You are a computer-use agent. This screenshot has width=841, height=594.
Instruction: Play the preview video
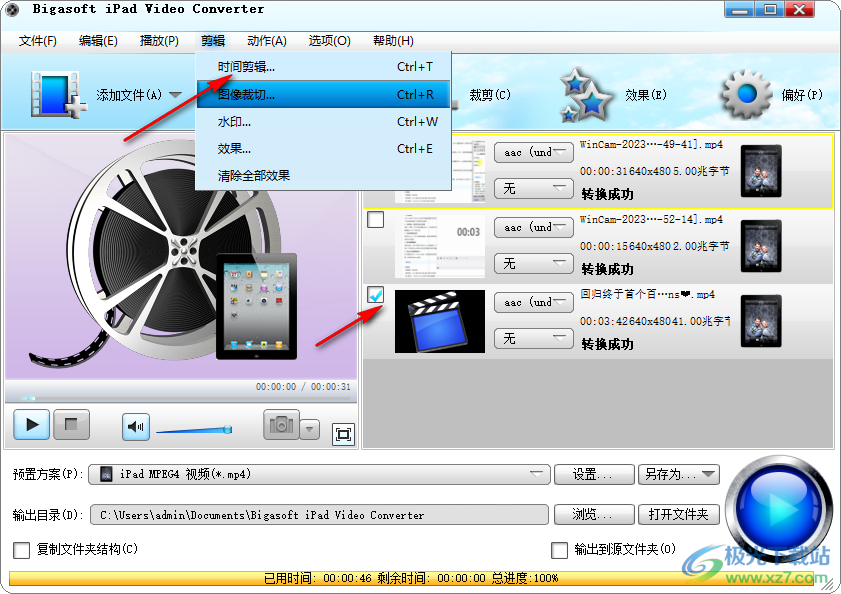point(32,425)
